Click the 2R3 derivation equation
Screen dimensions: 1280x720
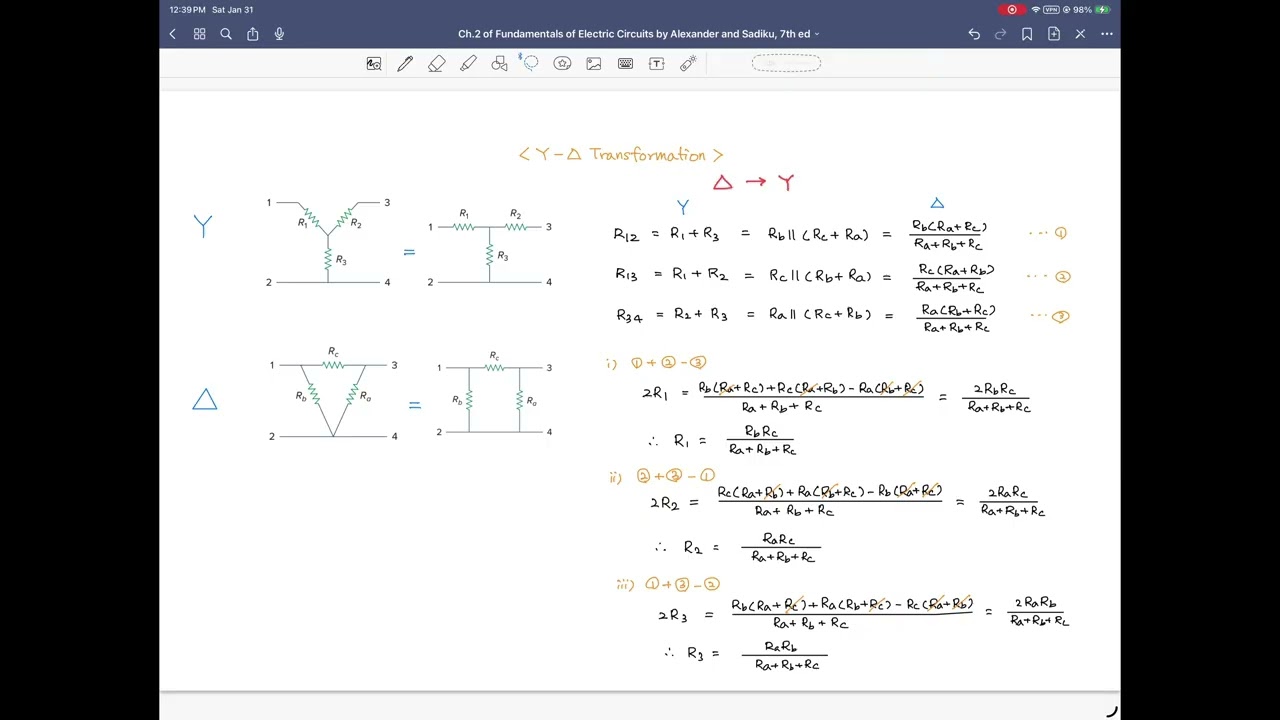[864, 612]
